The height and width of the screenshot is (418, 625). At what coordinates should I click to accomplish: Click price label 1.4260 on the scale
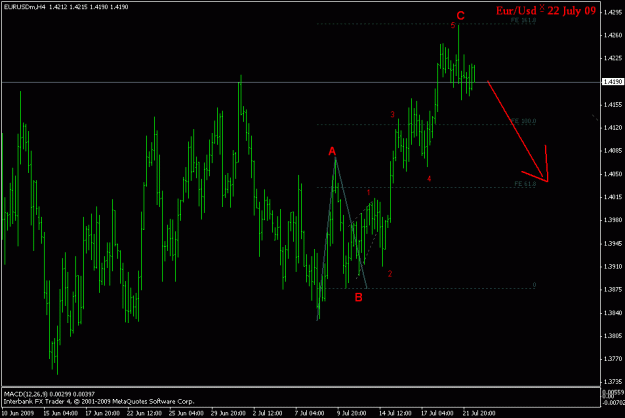[613, 35]
